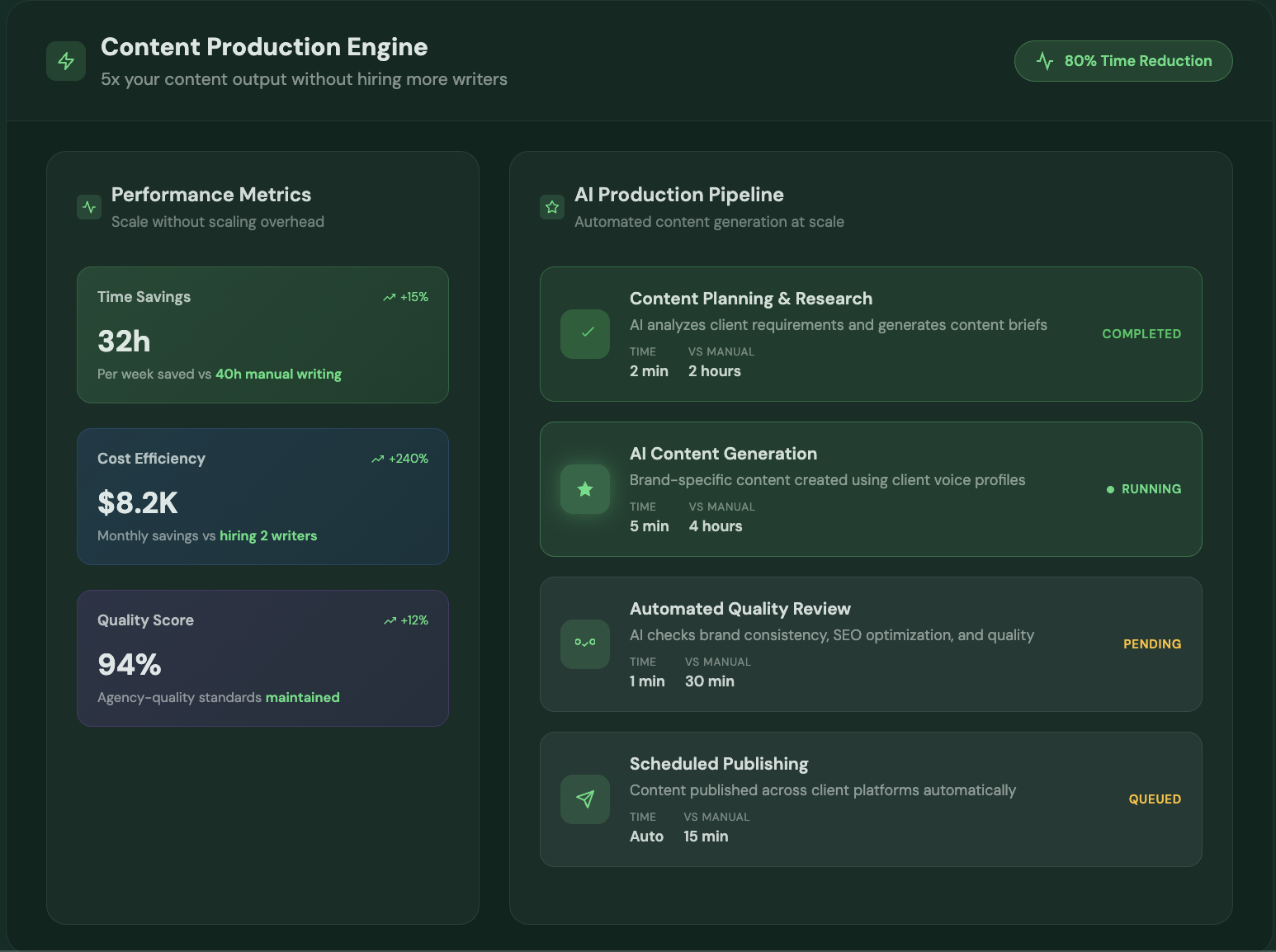Click the star outline icon beside AI Production Pipeline
Image resolution: width=1276 pixels, height=952 pixels.
tap(552, 207)
